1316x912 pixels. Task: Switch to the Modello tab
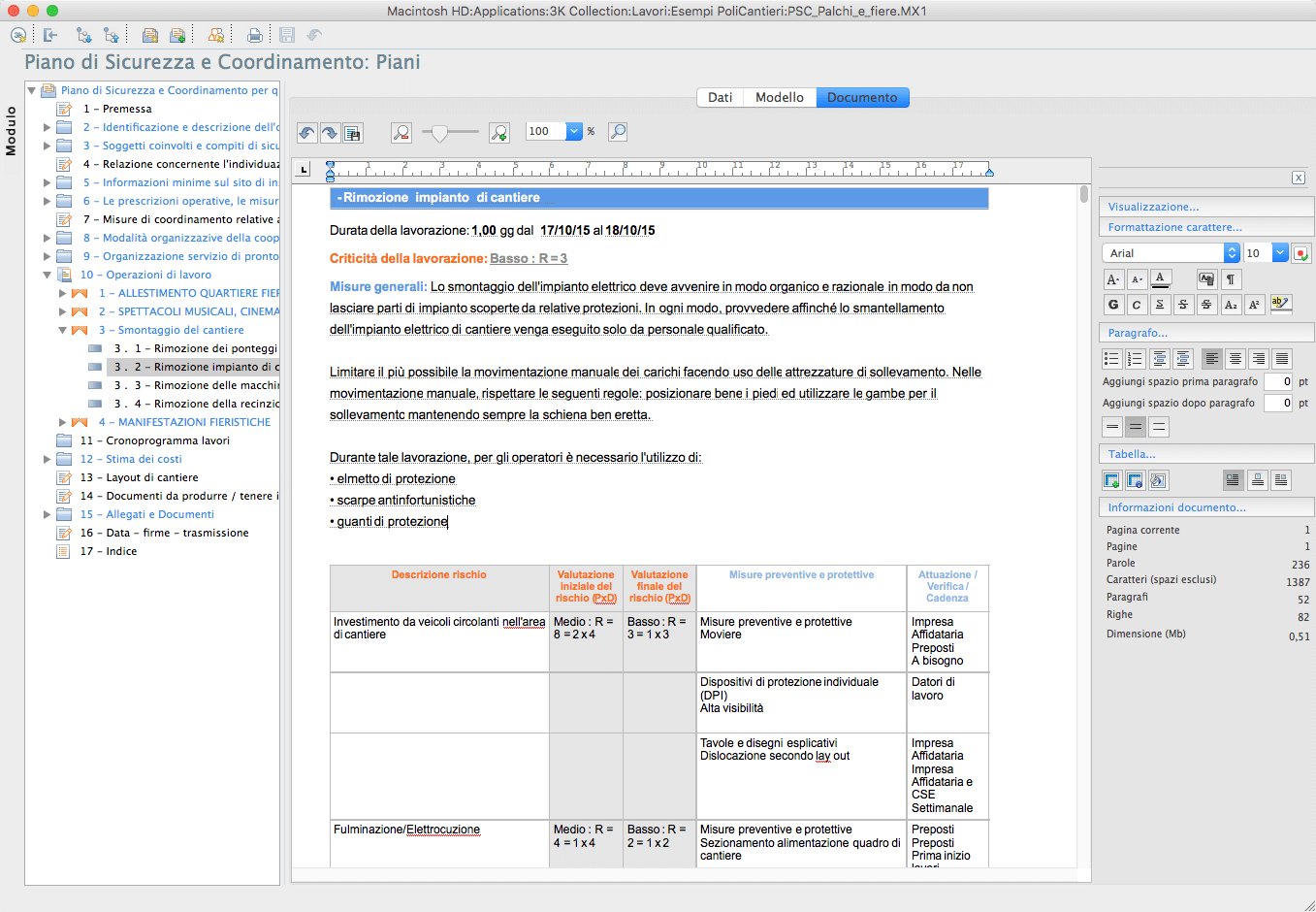780,97
